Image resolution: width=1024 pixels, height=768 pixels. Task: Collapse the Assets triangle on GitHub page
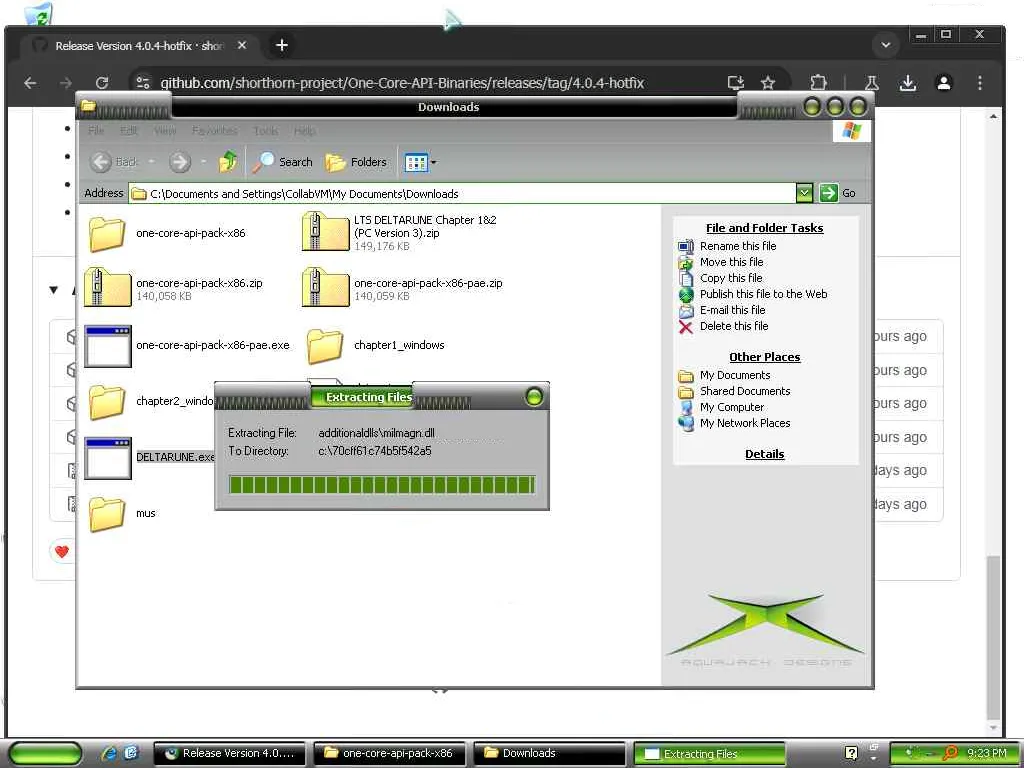click(x=54, y=289)
